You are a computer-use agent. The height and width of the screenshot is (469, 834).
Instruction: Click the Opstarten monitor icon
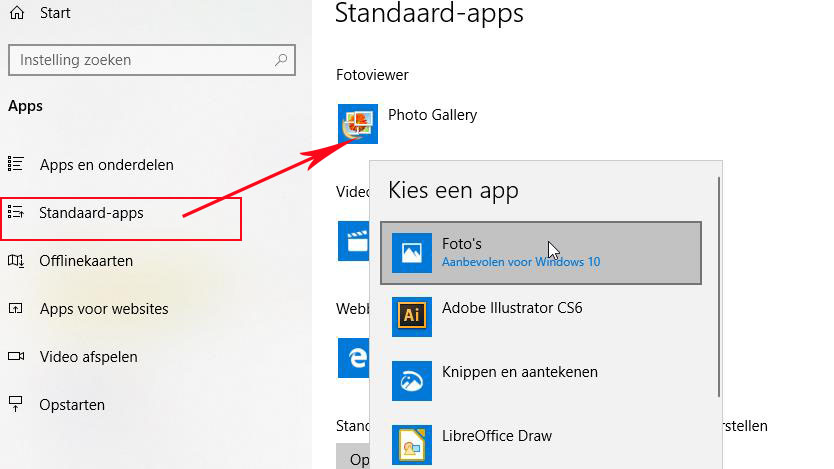16,405
